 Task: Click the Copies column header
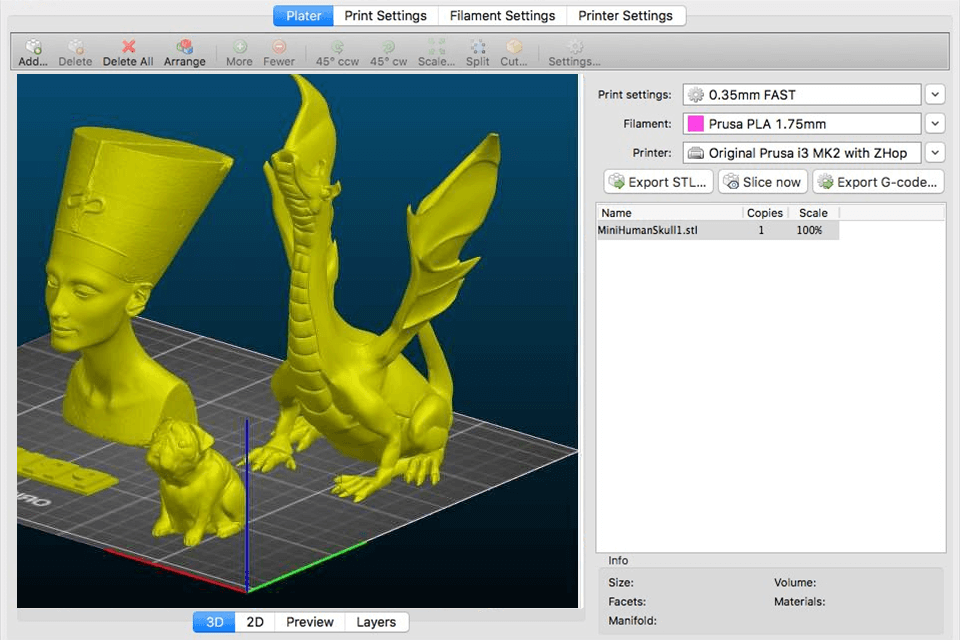point(765,213)
